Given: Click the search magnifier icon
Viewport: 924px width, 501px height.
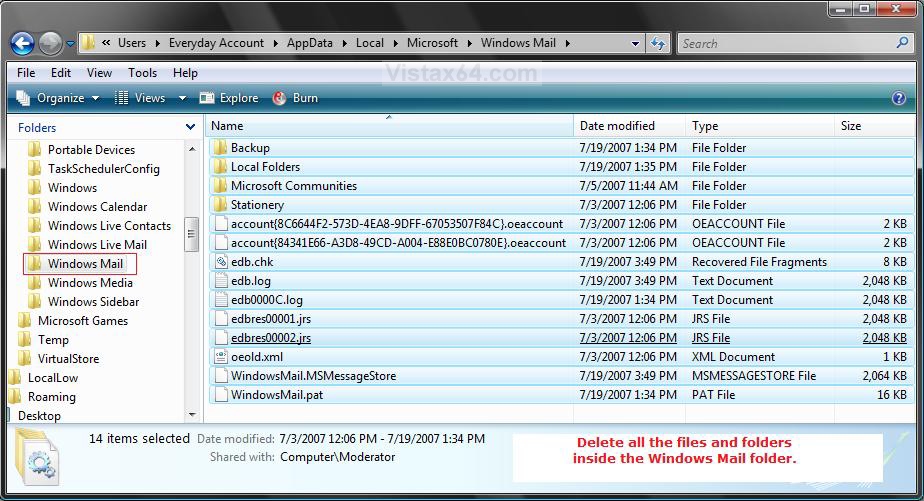Looking at the screenshot, I should (902, 42).
